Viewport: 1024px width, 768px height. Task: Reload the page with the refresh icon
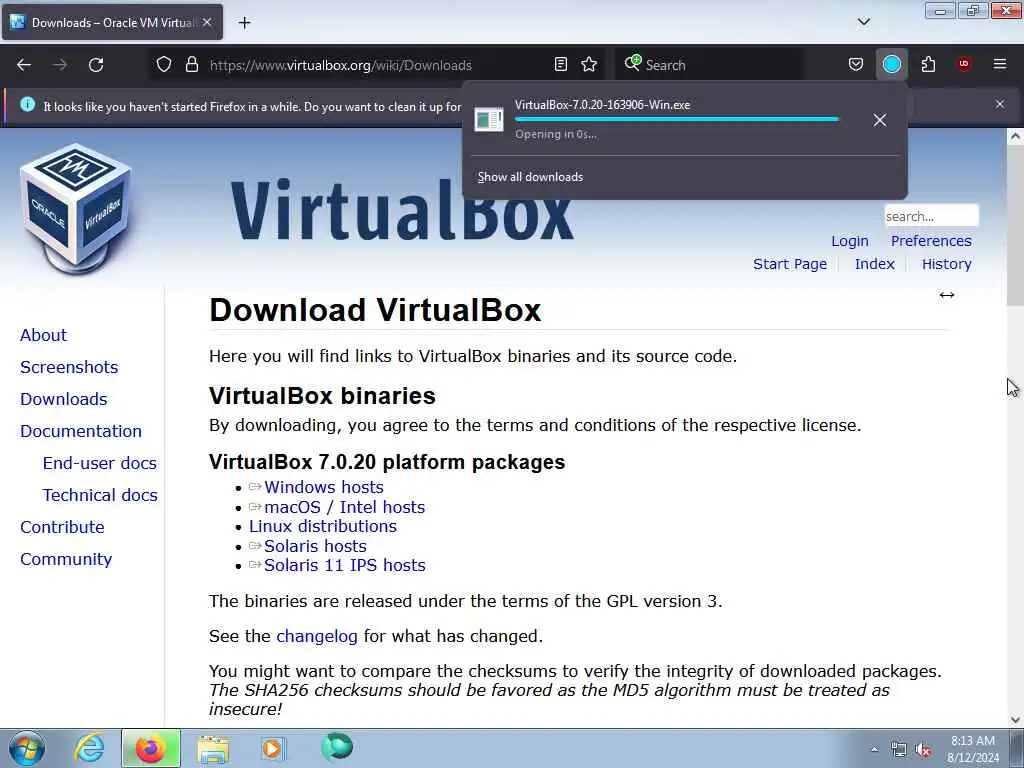[96, 65]
